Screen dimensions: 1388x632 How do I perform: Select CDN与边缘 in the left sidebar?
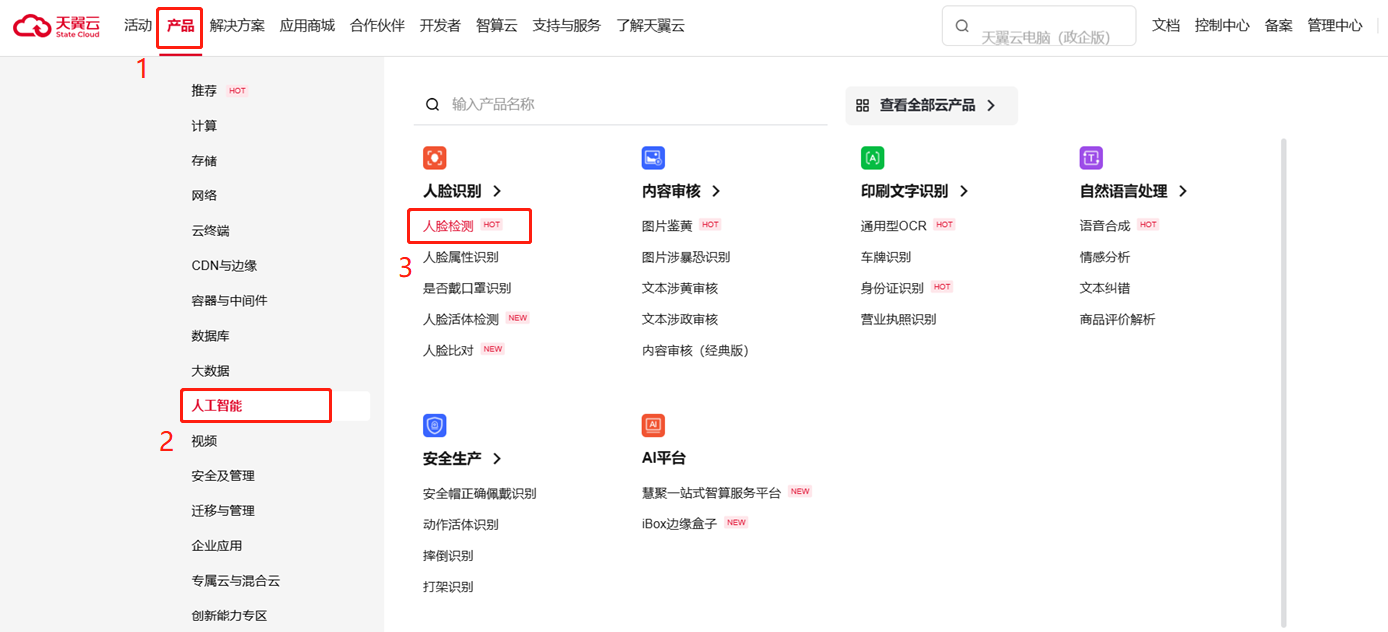coord(224,266)
